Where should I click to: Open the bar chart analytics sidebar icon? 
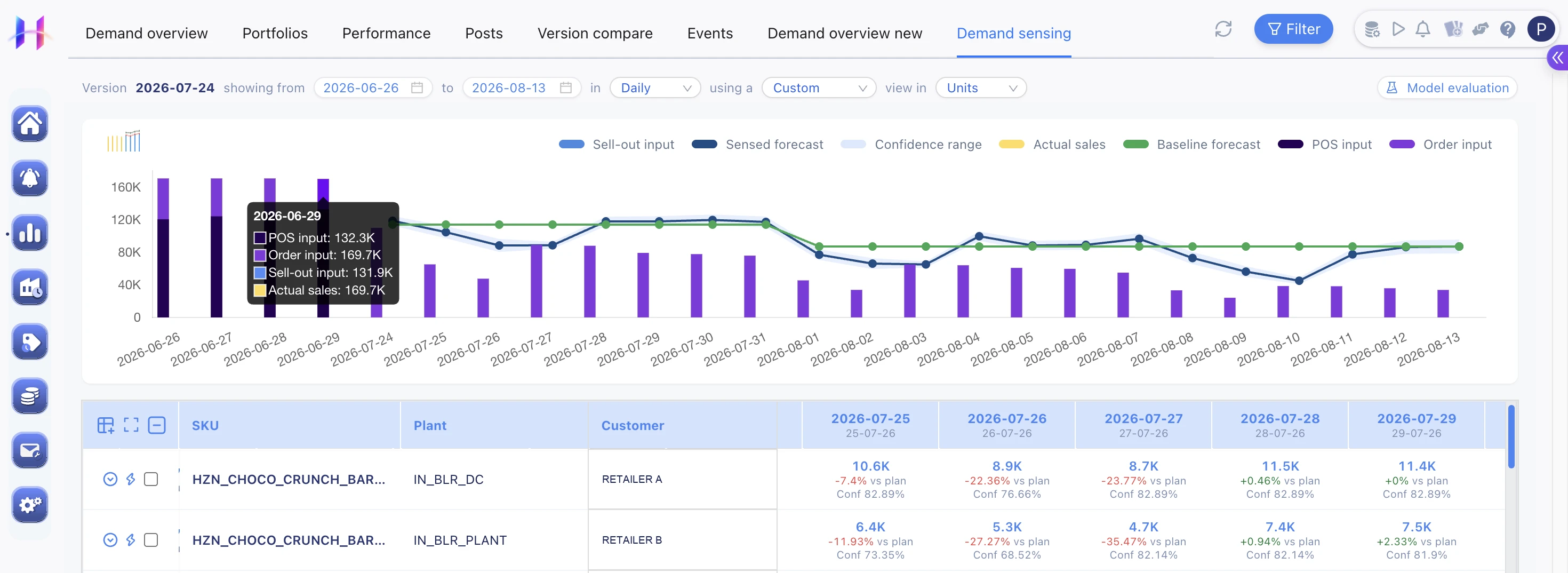point(30,233)
